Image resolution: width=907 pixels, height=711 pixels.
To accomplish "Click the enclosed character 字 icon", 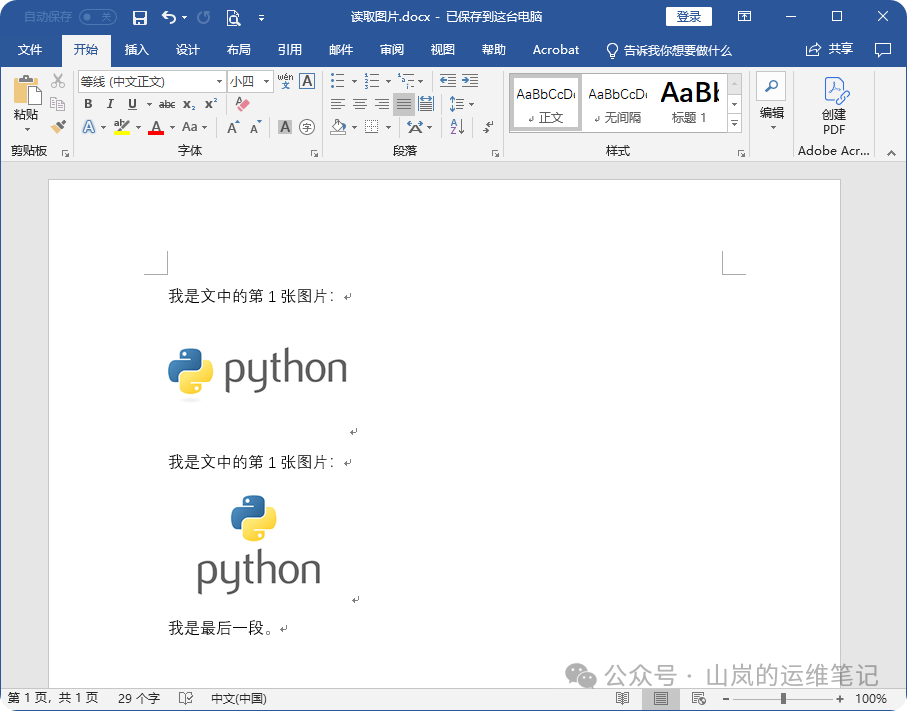I will [x=307, y=127].
